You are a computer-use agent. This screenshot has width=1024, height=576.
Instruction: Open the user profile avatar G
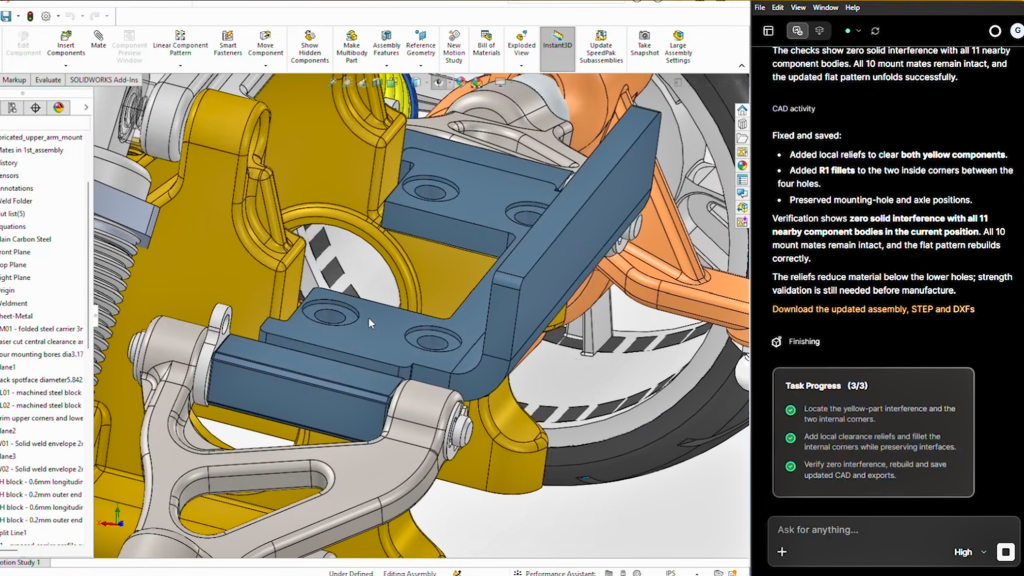[1017, 31]
